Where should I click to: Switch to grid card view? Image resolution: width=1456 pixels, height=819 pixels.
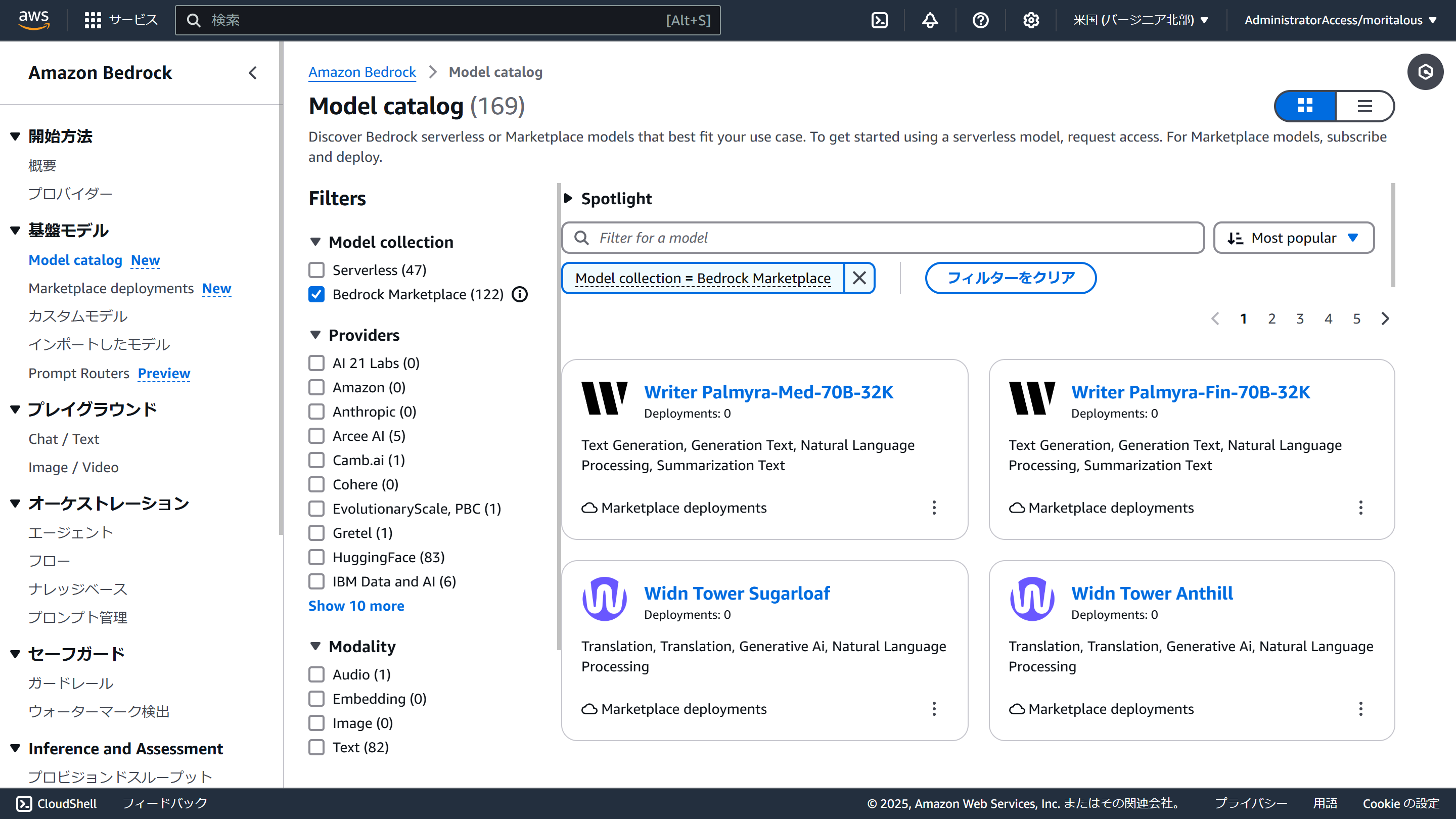1305,106
